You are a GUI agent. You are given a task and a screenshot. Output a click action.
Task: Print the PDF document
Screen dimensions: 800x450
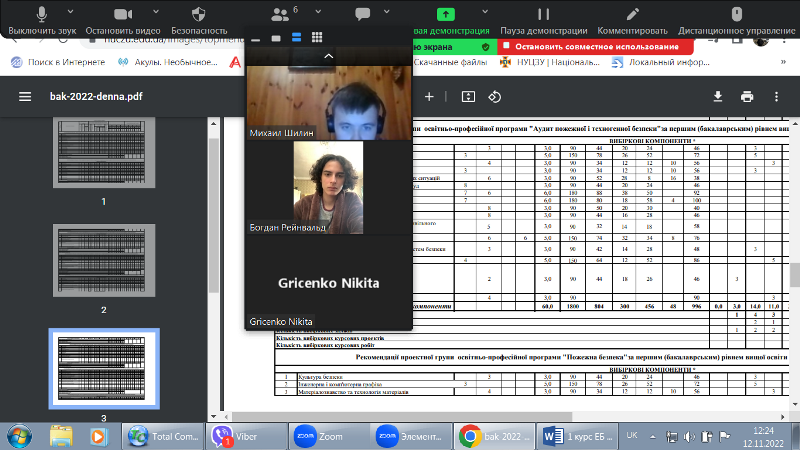click(746, 97)
